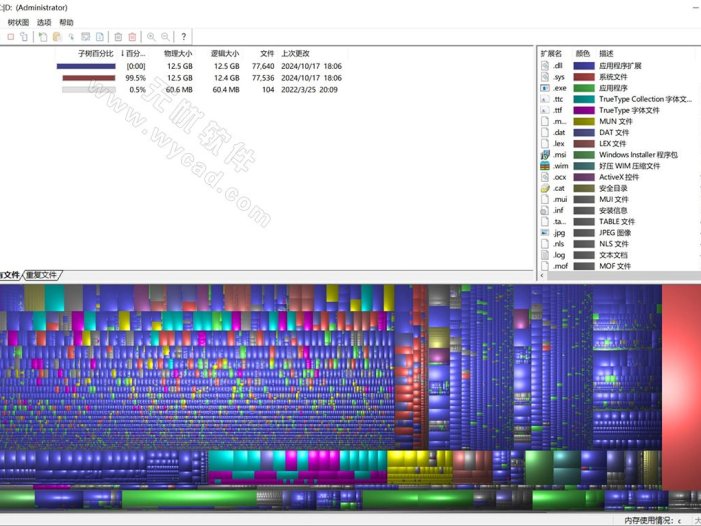The width and height of the screenshot is (701, 526).
Task: Select the row showing 0.5%
Action: click(199, 89)
